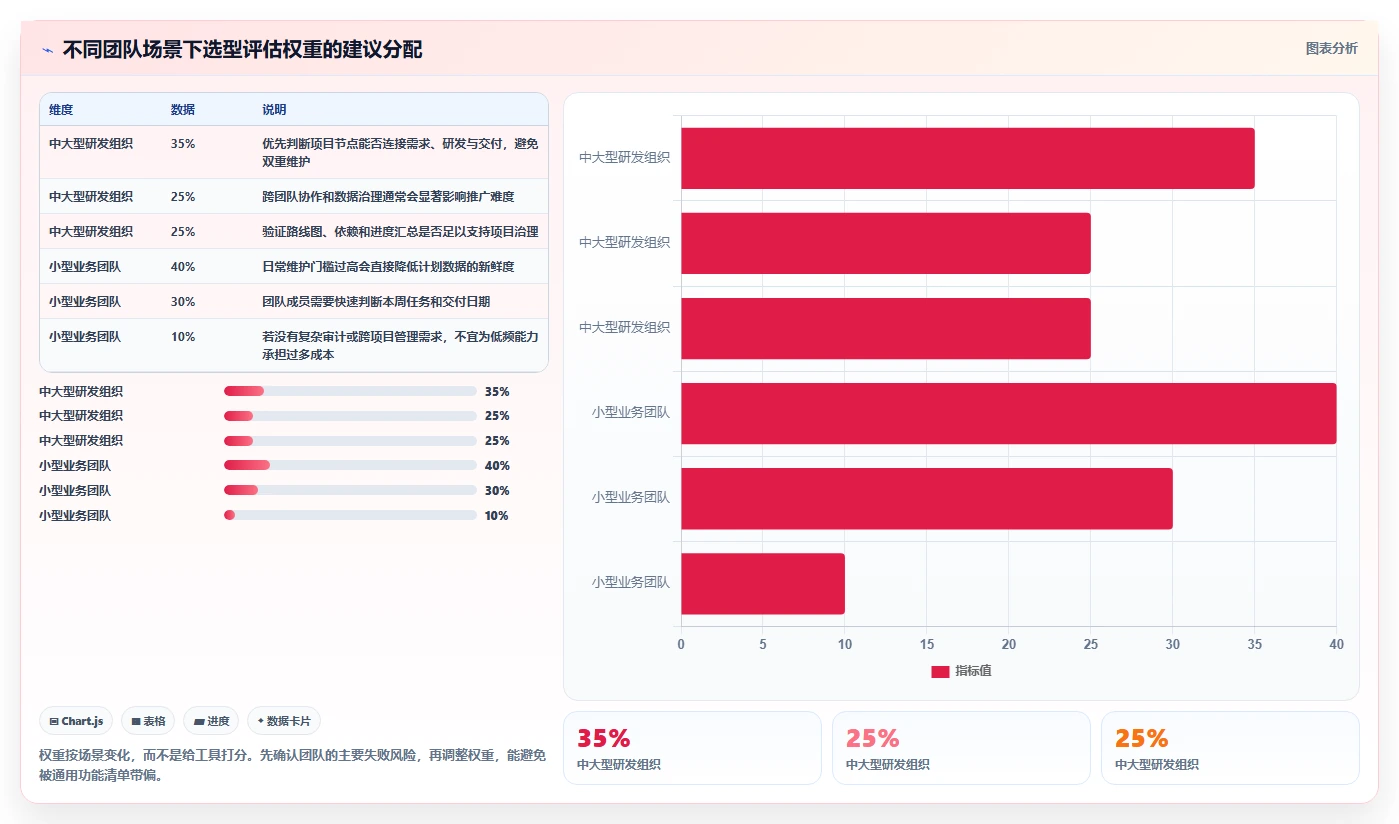Viewport: 1399px width, 824px height.
Task: Click the 小型业务团队 cell in the 40% table row
Action: (85, 267)
